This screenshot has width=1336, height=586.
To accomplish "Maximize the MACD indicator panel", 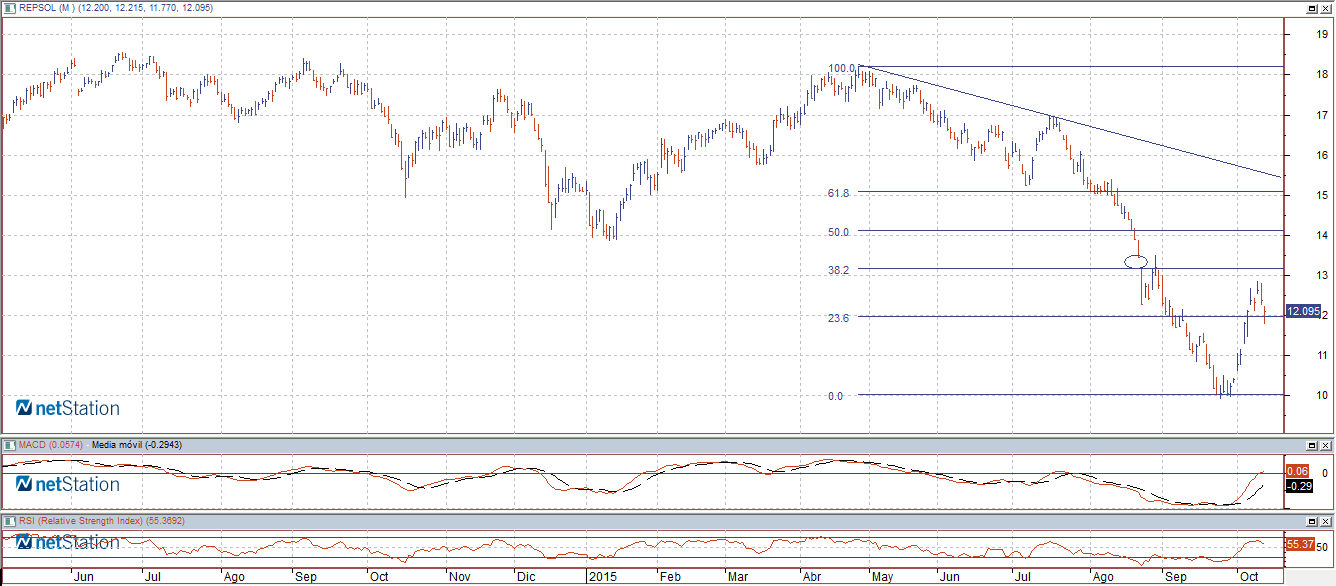I will [1311, 444].
